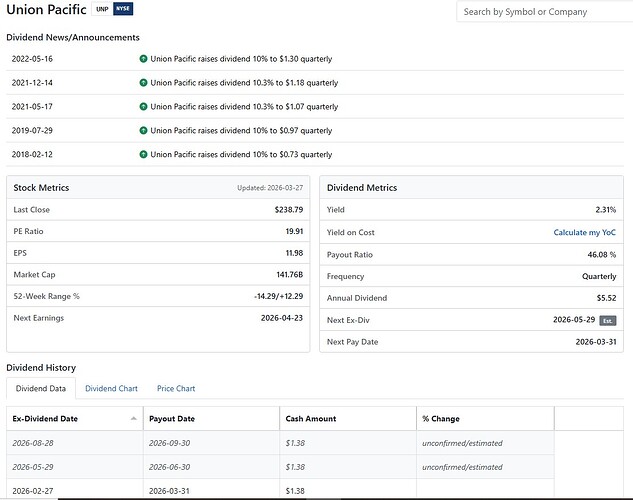Click green up-arrow icon for 2021-12-14 announcement
The height and width of the screenshot is (500, 633).
(143, 83)
